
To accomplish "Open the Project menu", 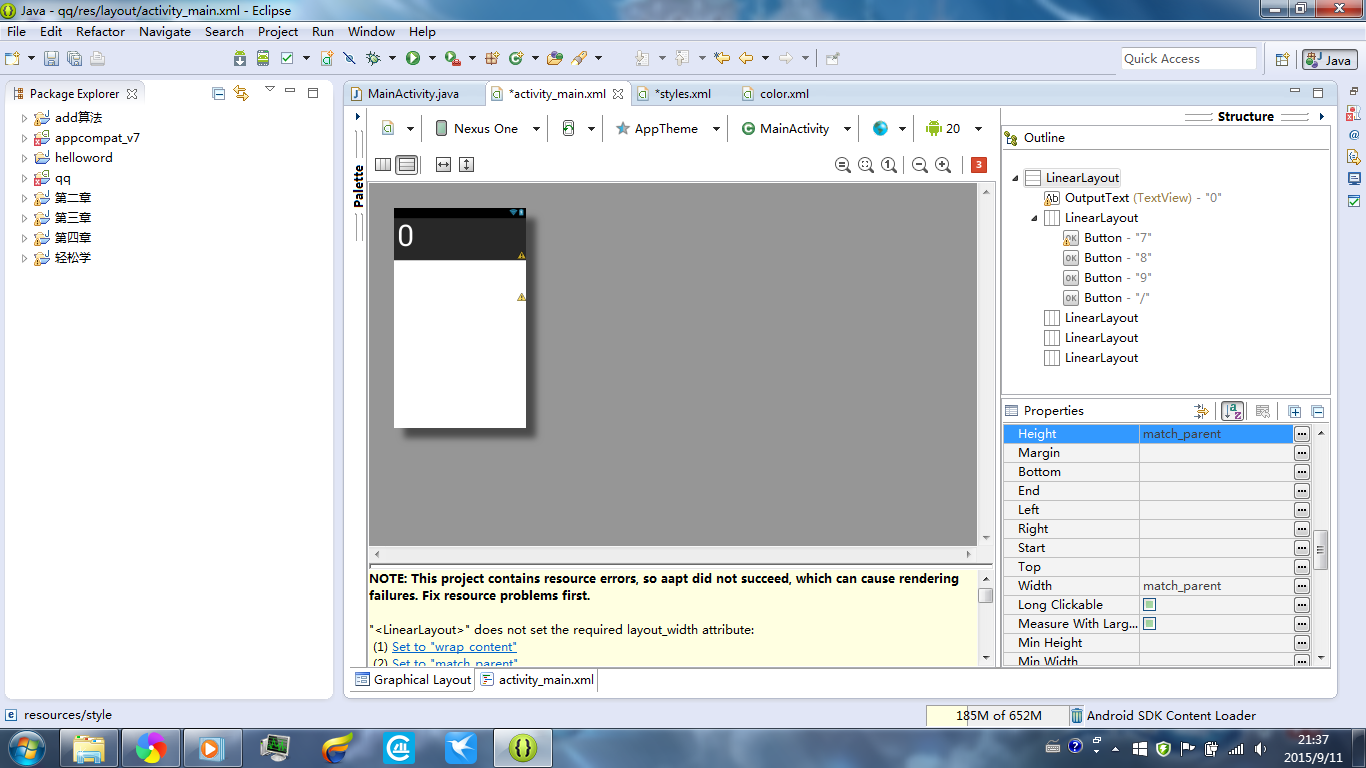I will (x=278, y=31).
